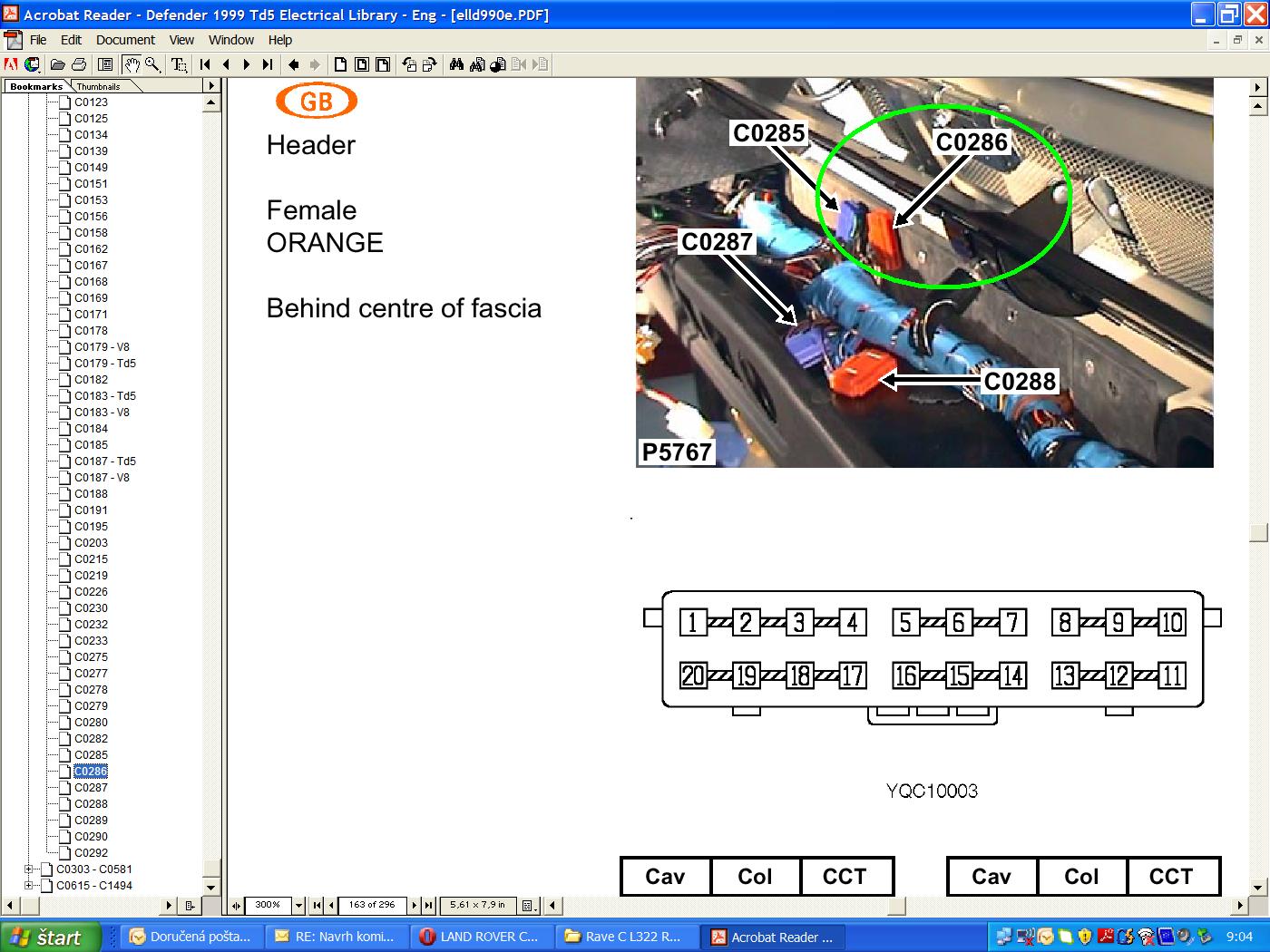Screen dimensions: 1270x952
Task: Expand the C0303 - C0581 bookmark group
Action: point(29,869)
